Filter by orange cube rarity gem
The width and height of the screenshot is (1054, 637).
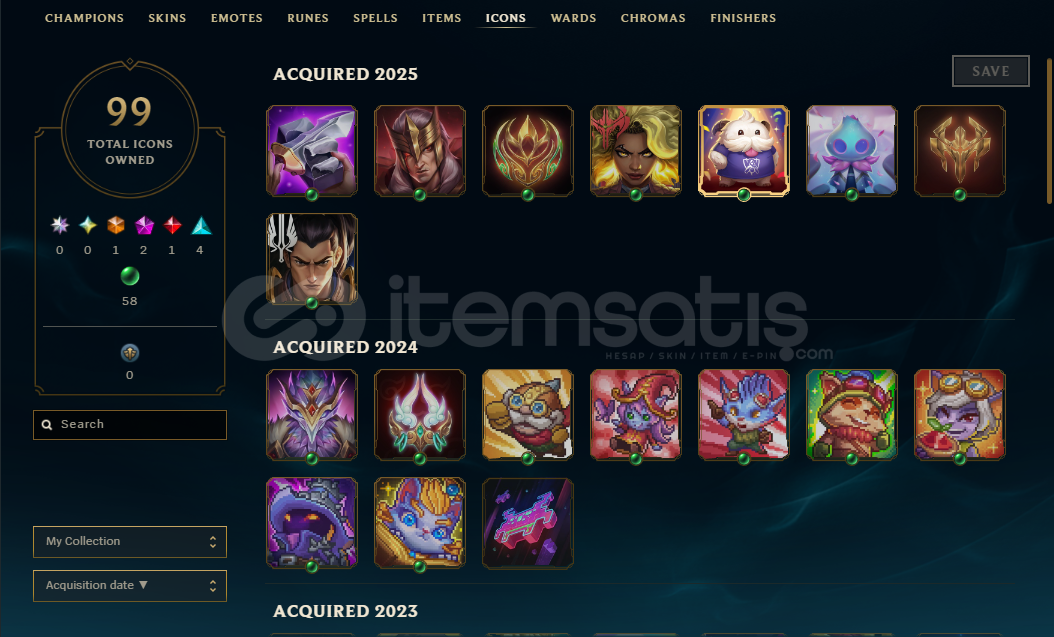[x=116, y=225]
